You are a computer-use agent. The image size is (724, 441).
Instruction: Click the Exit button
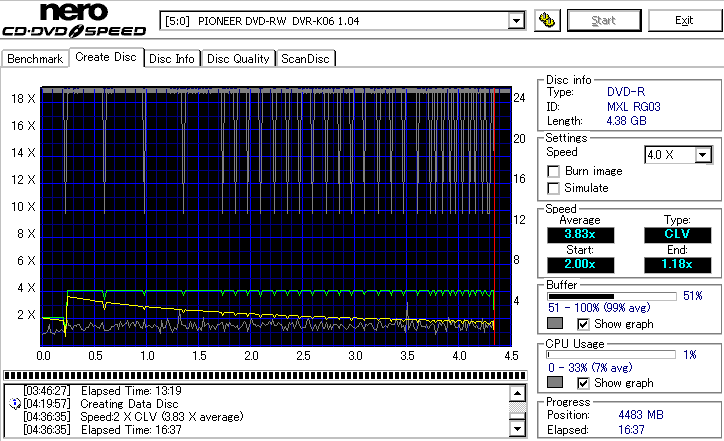684,20
